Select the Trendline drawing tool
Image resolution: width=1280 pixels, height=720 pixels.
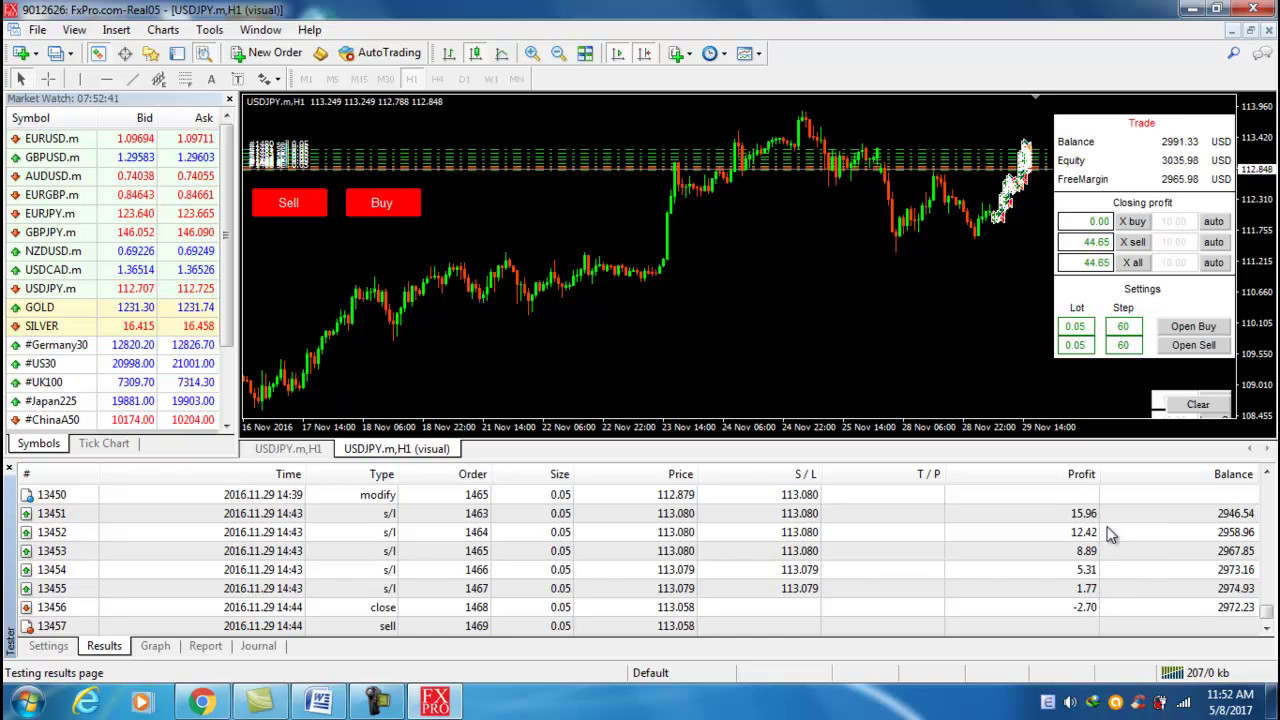pos(132,79)
